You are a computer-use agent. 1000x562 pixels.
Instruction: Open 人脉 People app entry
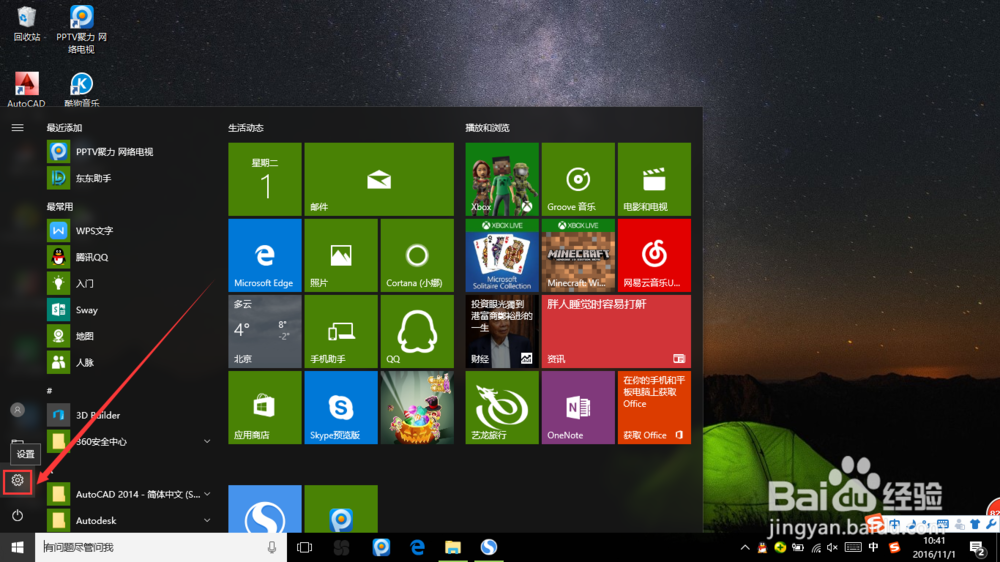129,362
